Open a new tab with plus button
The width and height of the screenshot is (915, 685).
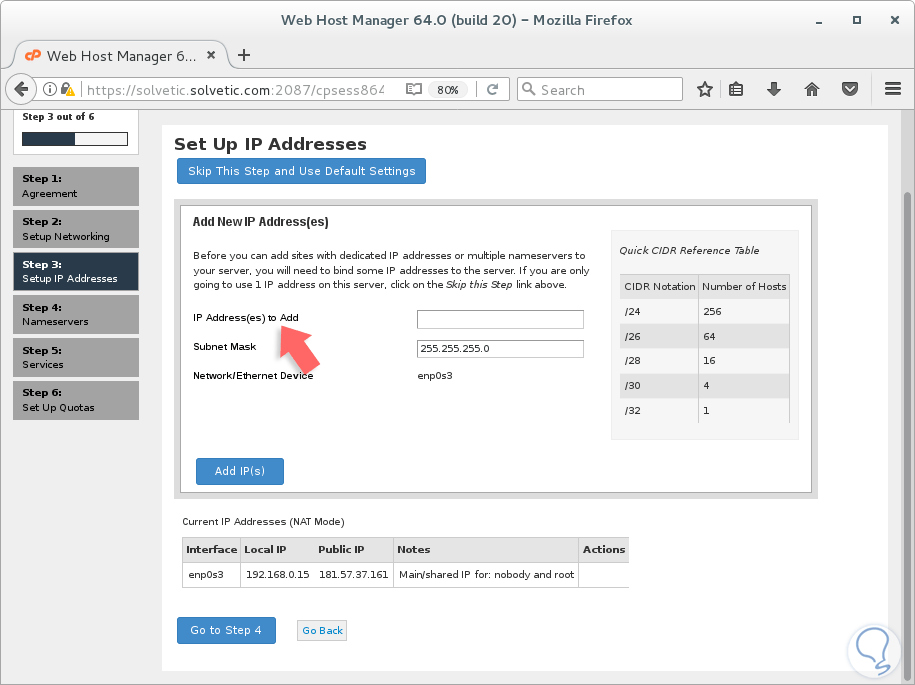(244, 55)
